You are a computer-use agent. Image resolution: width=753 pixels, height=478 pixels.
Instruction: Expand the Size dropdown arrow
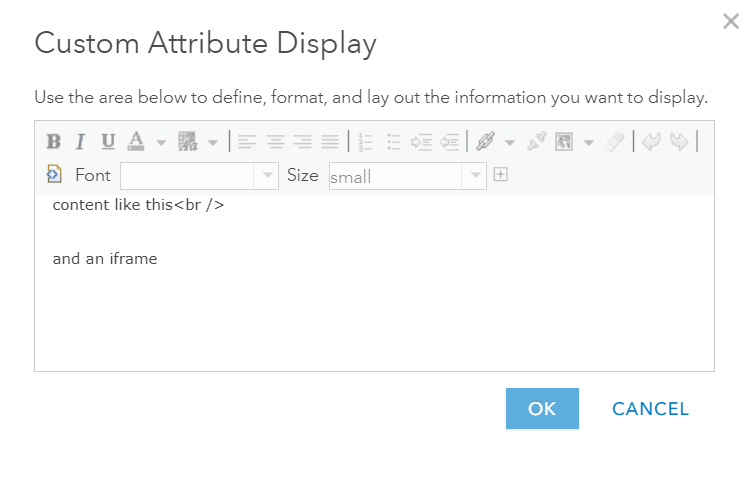pos(475,176)
